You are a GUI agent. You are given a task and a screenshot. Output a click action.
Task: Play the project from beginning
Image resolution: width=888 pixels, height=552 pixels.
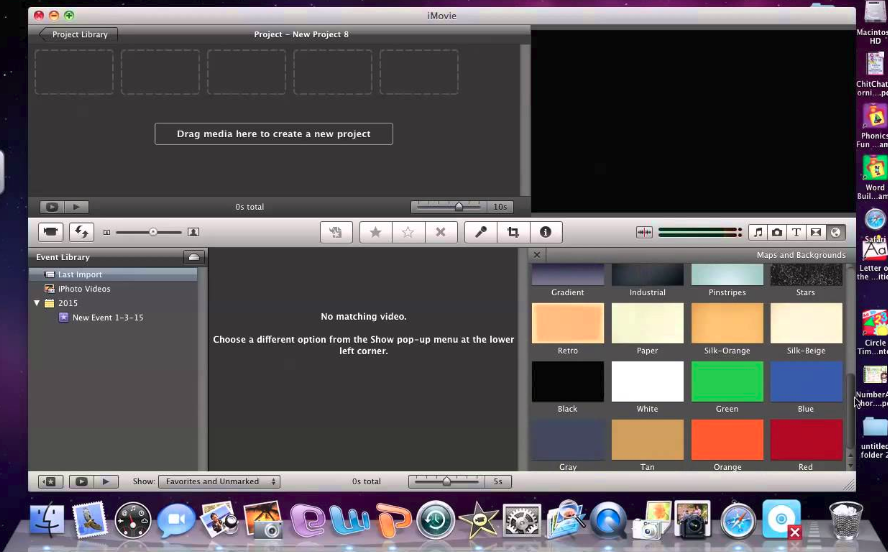click(76, 207)
